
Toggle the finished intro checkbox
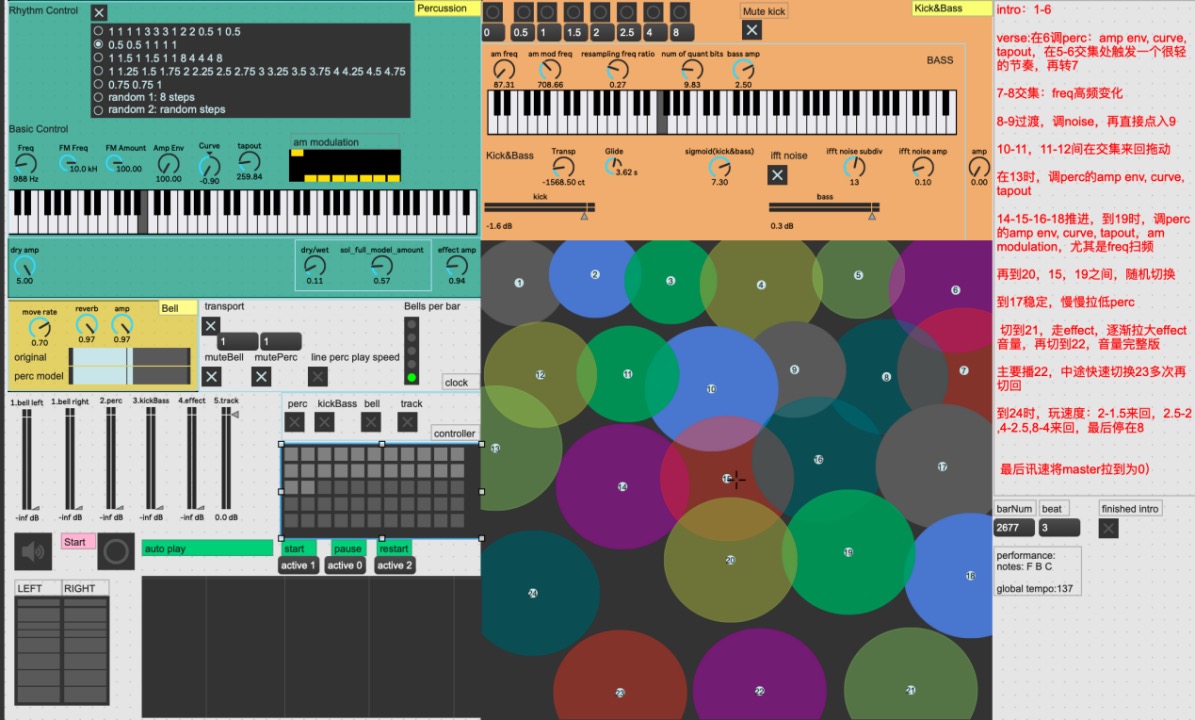pos(1109,528)
